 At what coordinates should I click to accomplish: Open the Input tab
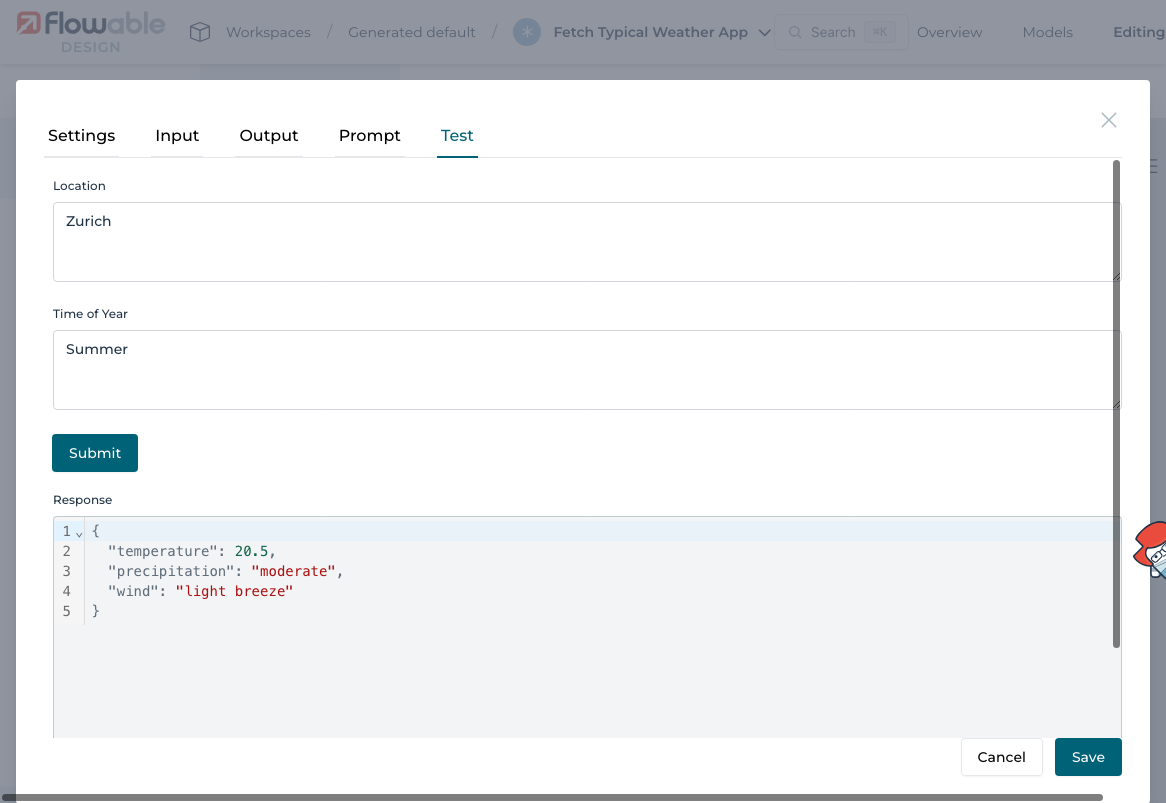click(177, 136)
